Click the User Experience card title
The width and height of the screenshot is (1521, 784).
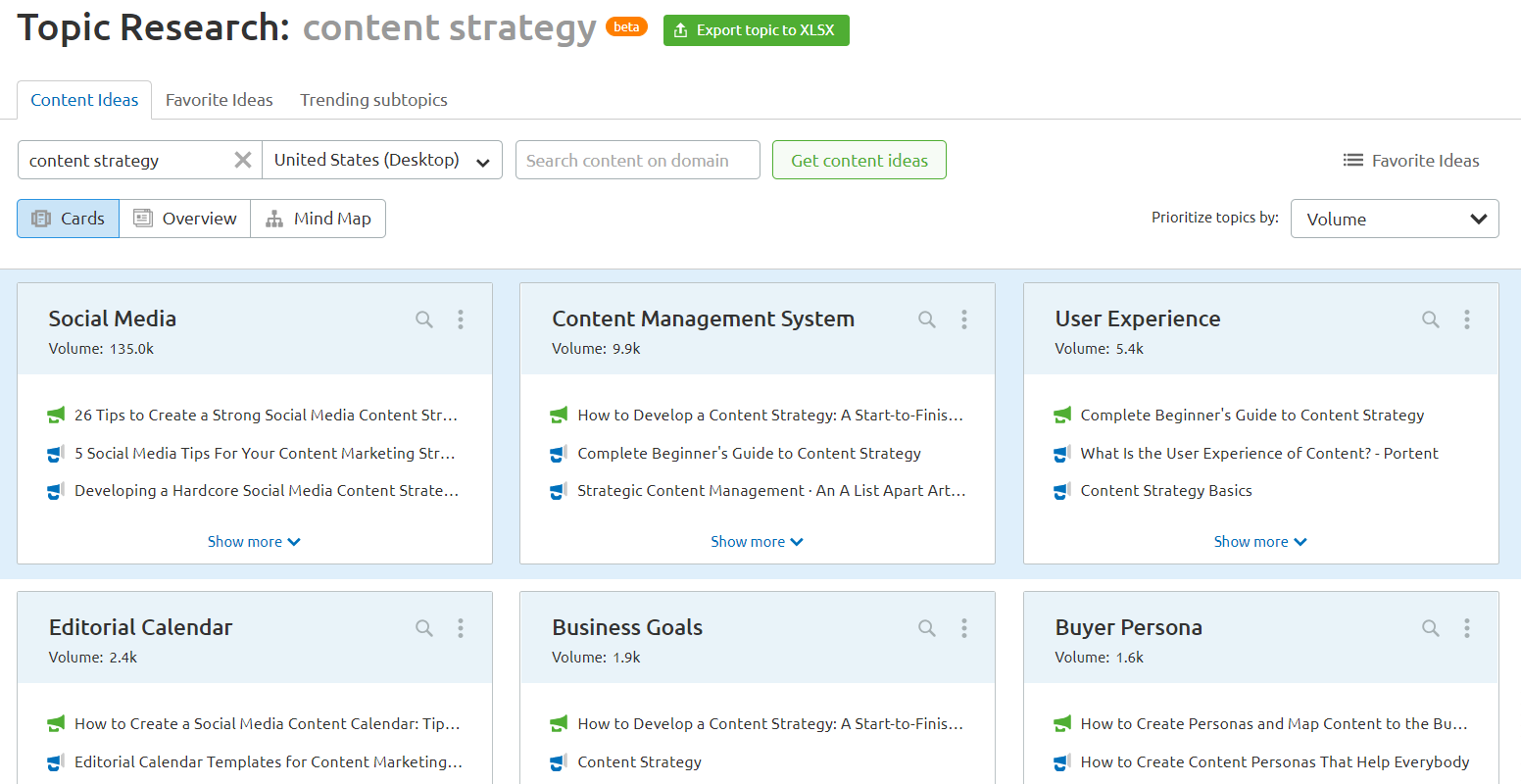point(1138,319)
